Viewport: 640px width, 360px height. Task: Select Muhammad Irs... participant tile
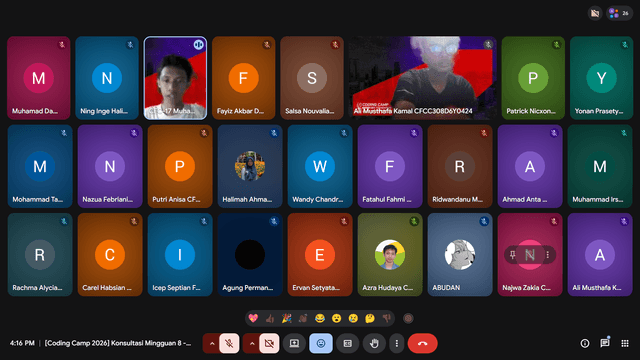point(600,166)
